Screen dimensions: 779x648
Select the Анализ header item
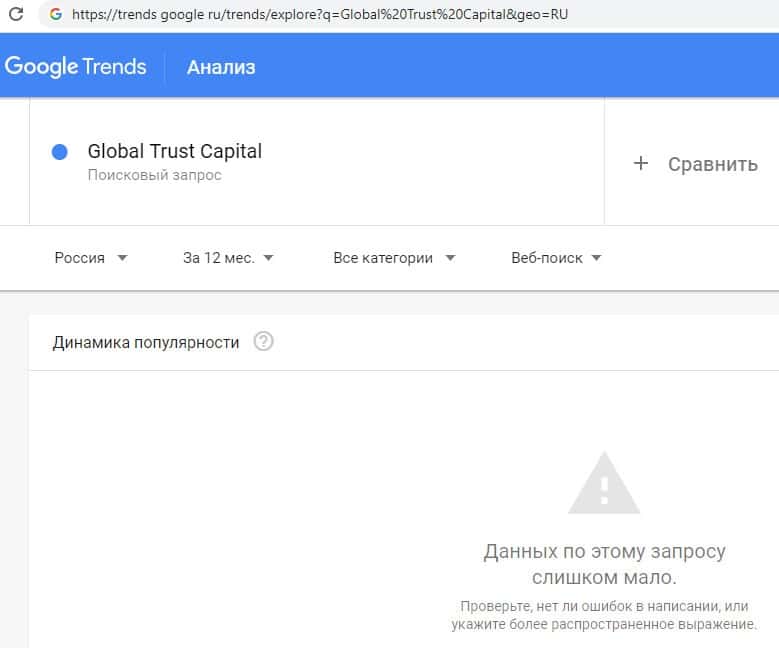pos(221,67)
